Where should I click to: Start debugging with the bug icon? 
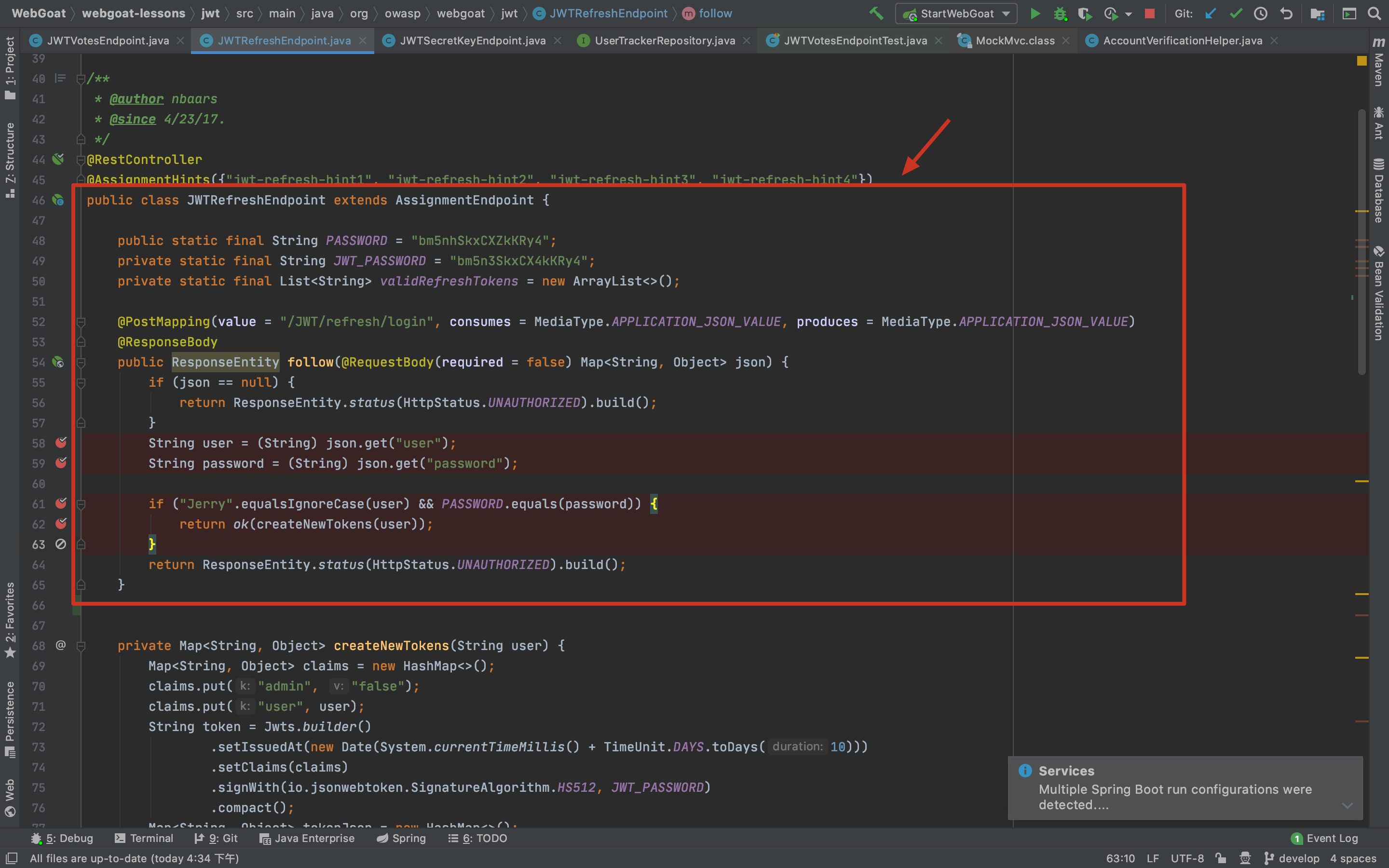(1060, 13)
